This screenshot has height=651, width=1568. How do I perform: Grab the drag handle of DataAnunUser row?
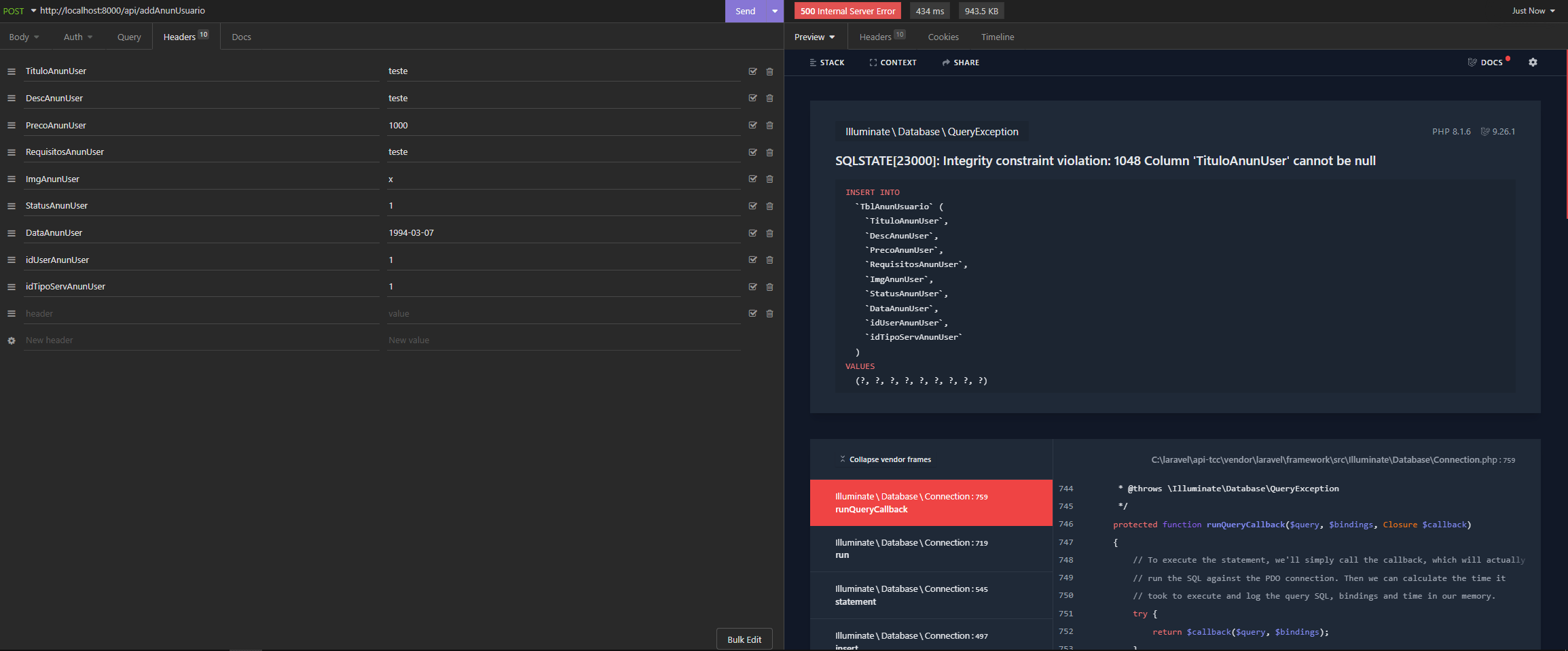(x=11, y=233)
